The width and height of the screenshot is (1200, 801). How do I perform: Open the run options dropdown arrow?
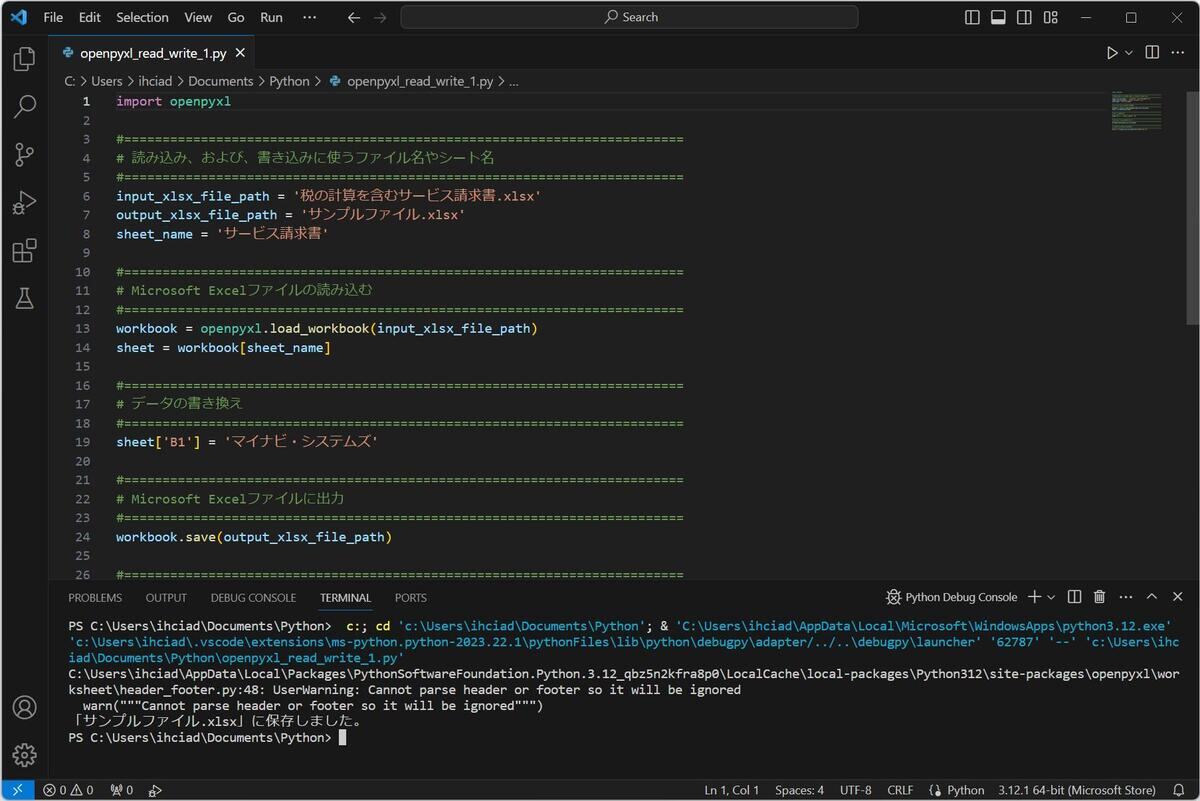pyautogui.click(x=1129, y=52)
